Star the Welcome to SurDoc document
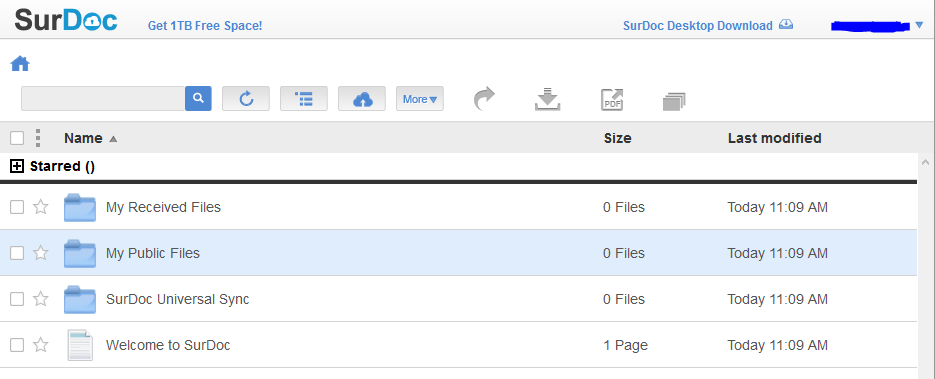Image resolution: width=935 pixels, height=379 pixels. coord(41,344)
